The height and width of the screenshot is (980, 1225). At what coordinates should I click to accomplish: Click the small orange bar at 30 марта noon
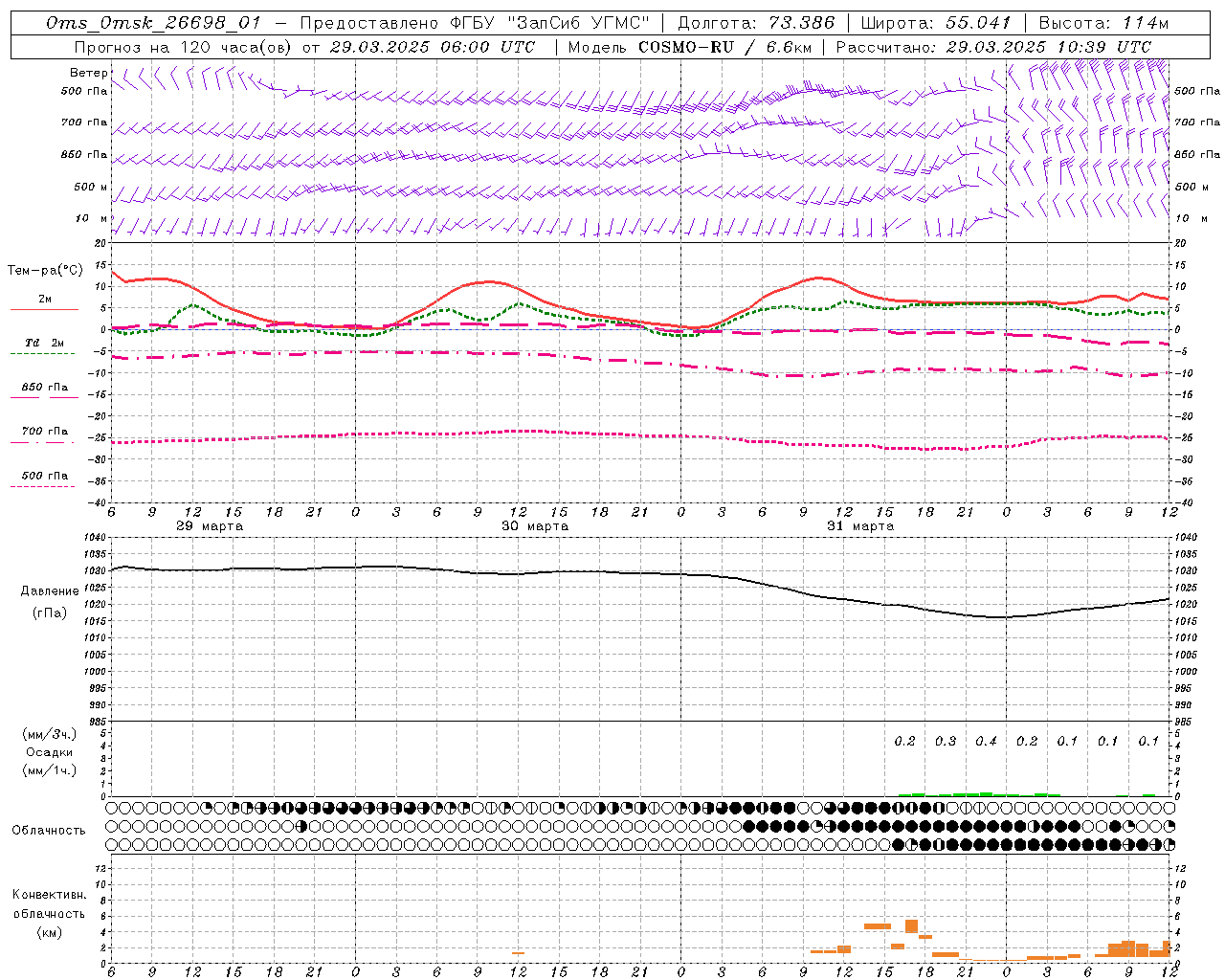pyautogui.click(x=518, y=953)
